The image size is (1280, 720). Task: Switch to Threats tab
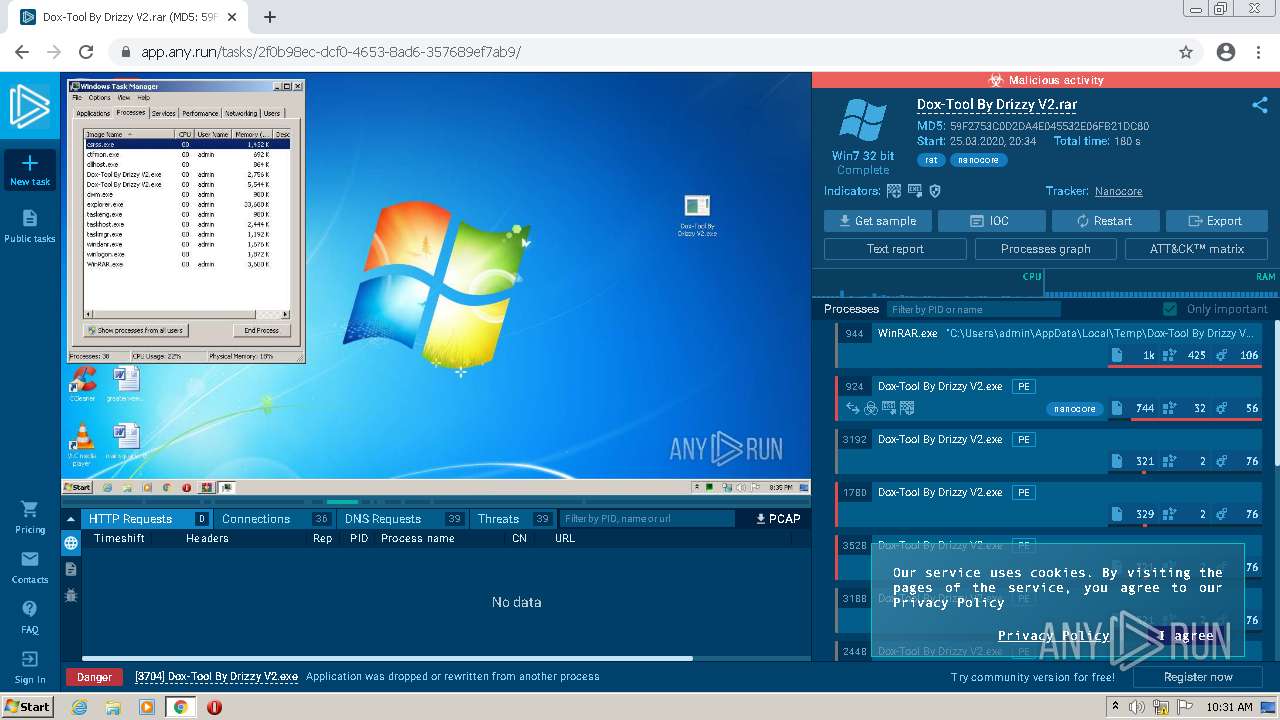[x=514, y=519]
